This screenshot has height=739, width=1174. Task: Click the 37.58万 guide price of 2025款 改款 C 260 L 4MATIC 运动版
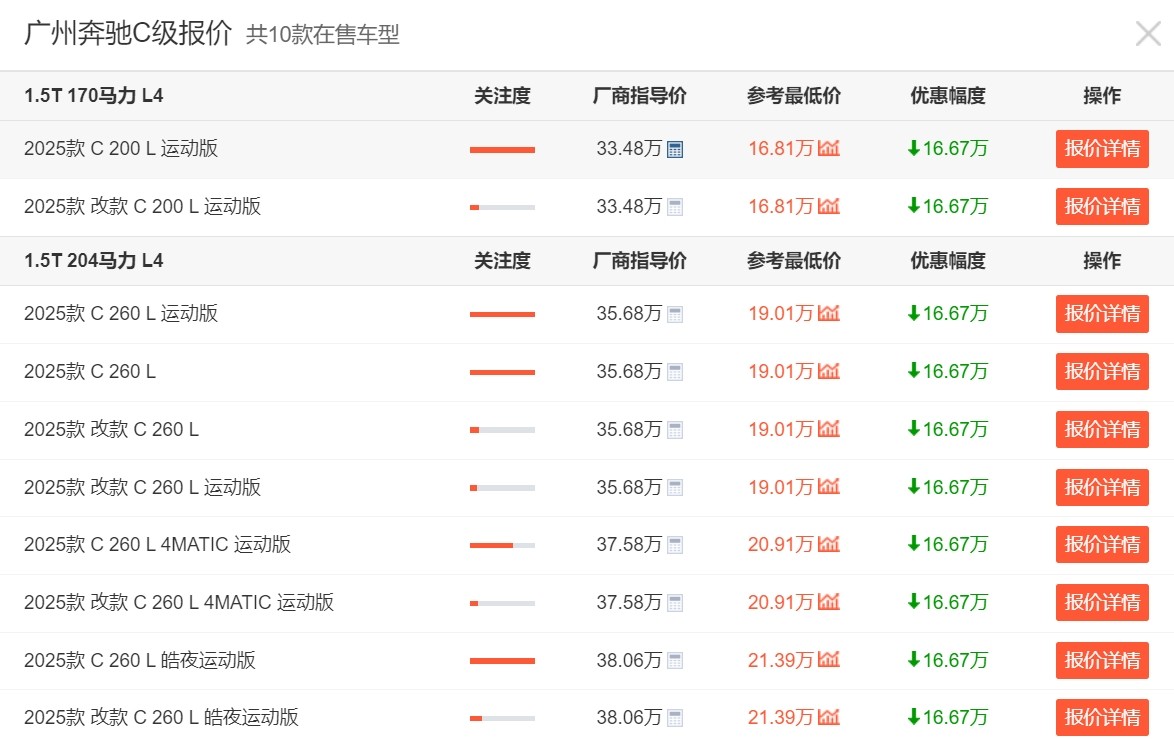629,602
